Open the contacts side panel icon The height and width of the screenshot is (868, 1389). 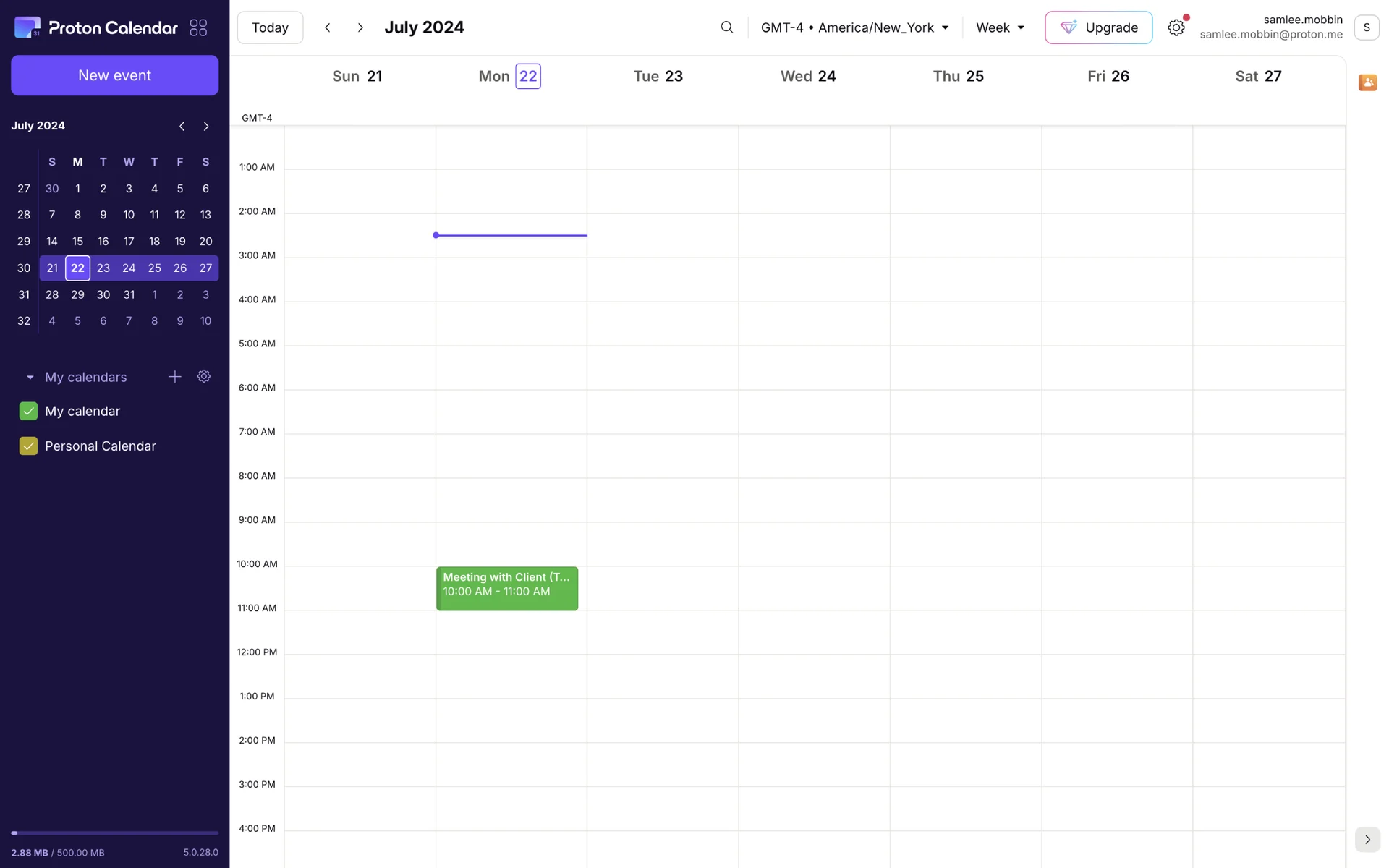1367,82
